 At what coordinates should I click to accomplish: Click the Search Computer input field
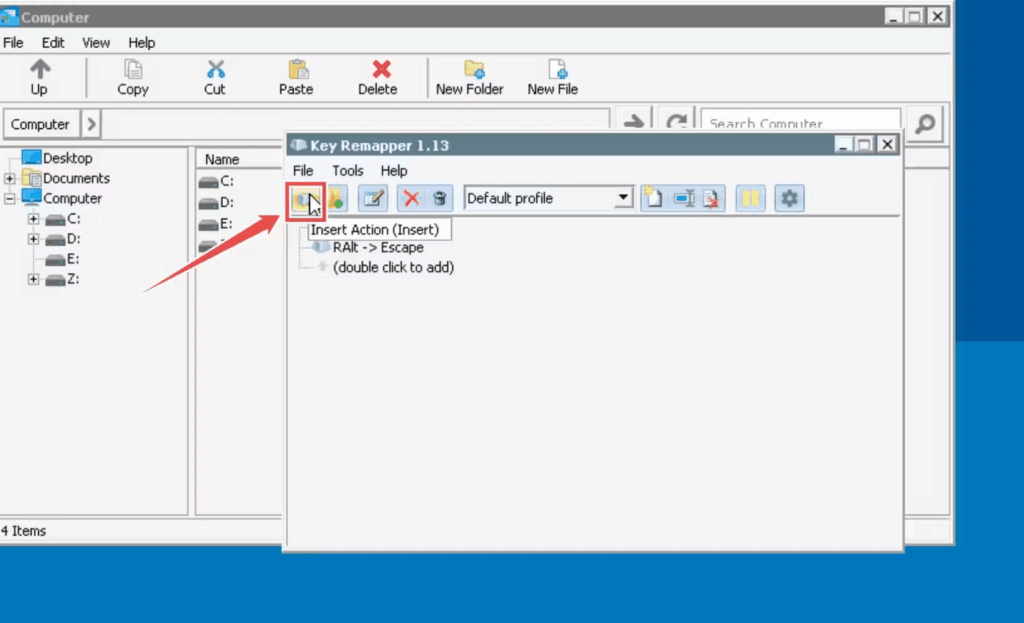800,124
